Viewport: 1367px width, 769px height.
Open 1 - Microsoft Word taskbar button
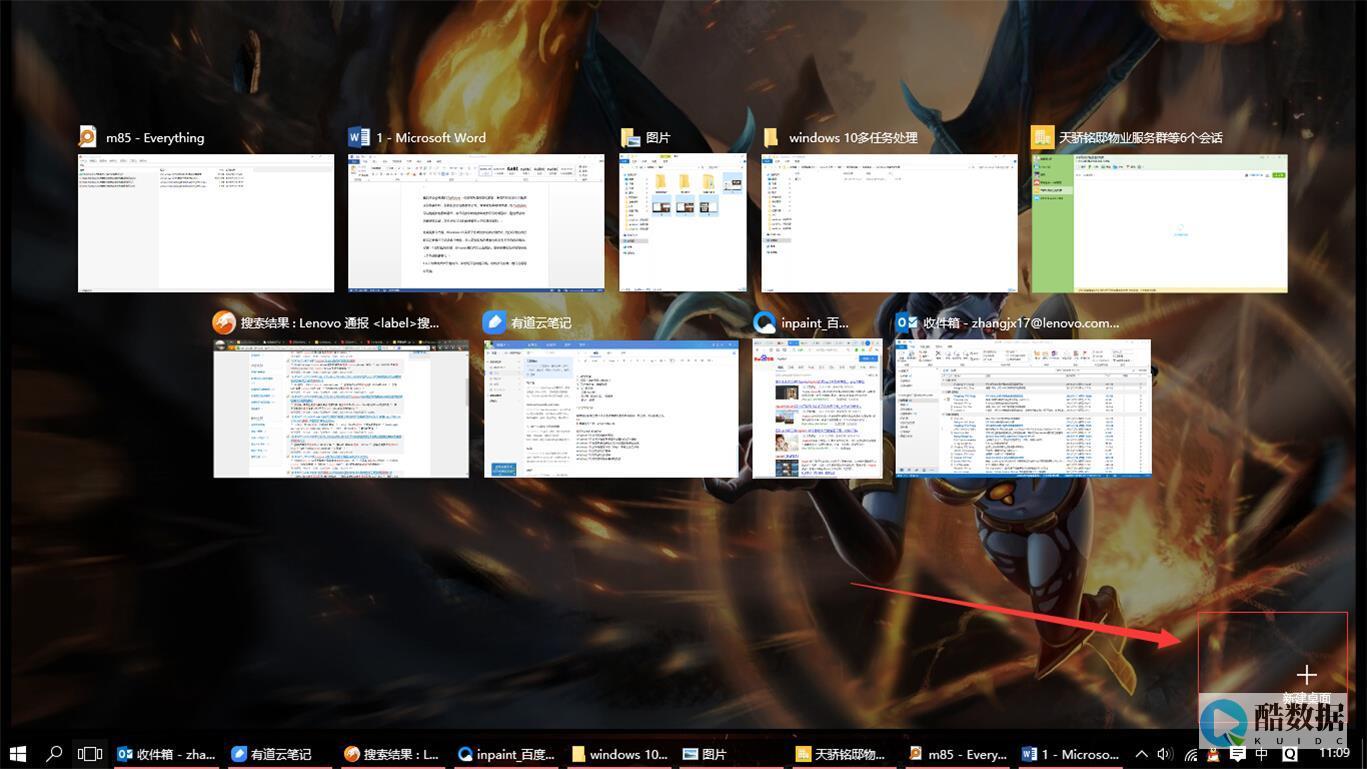pyautogui.click(x=1073, y=754)
